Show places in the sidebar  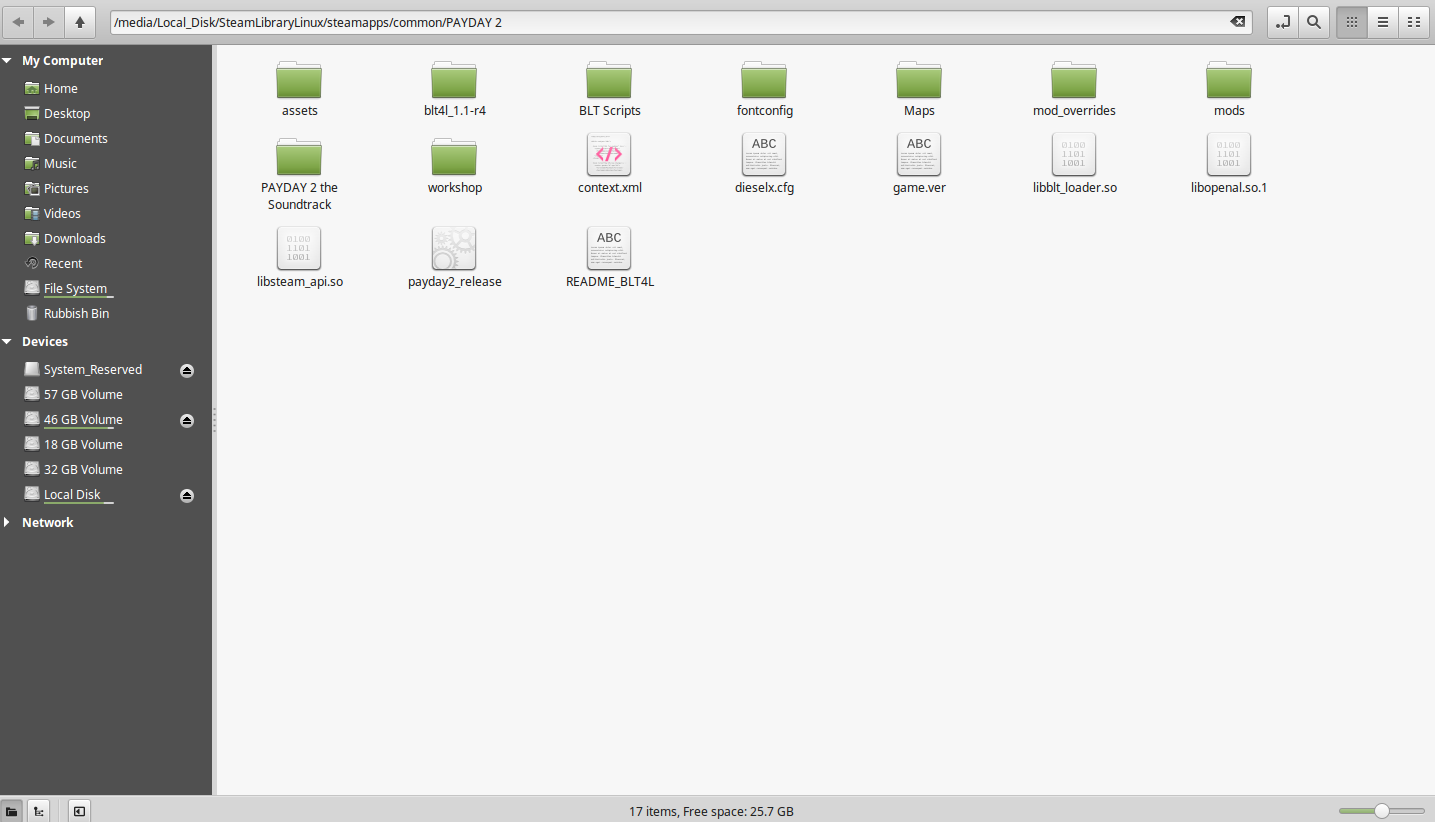12,811
